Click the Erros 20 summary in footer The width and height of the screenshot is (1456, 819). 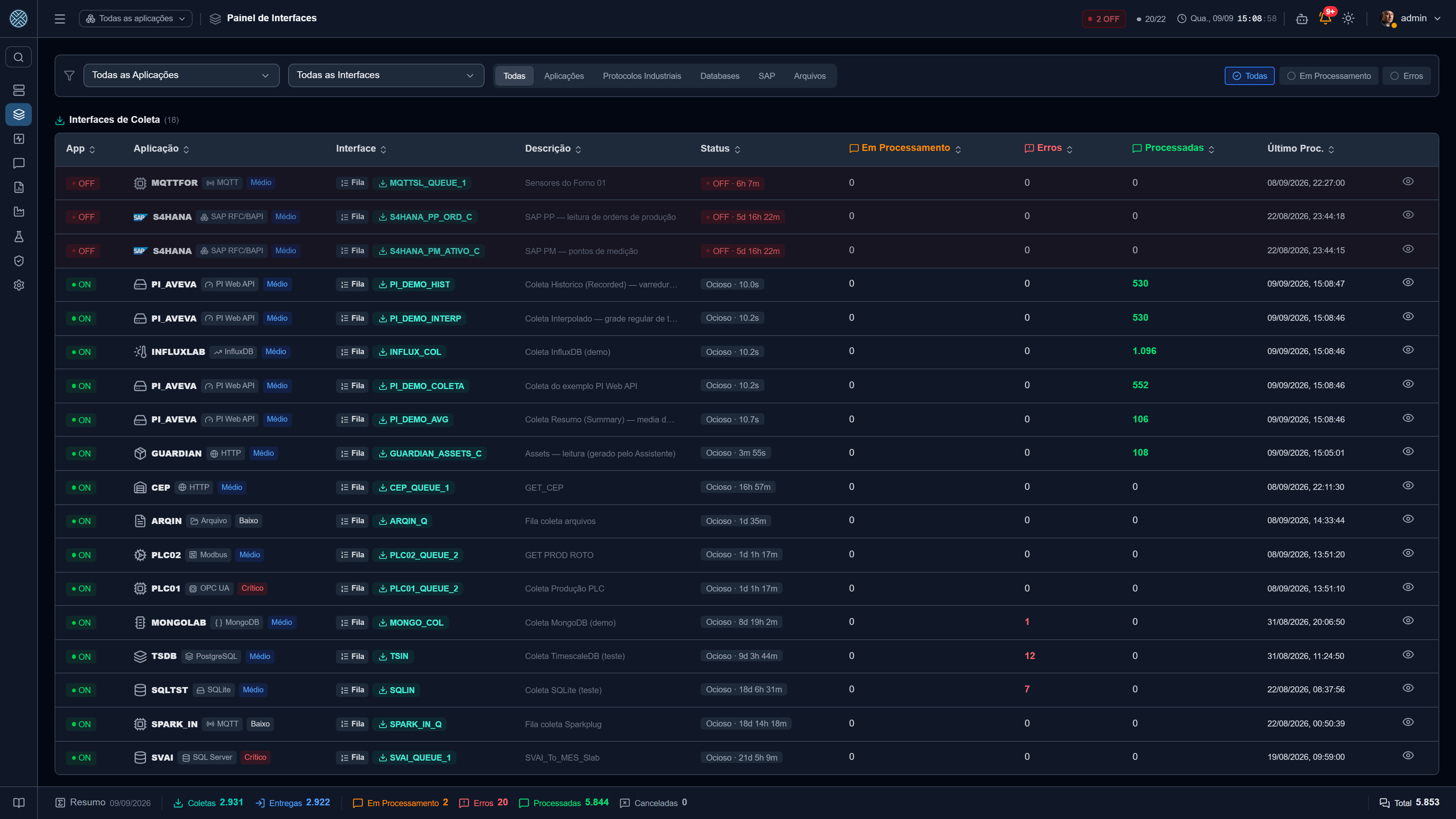[483, 803]
